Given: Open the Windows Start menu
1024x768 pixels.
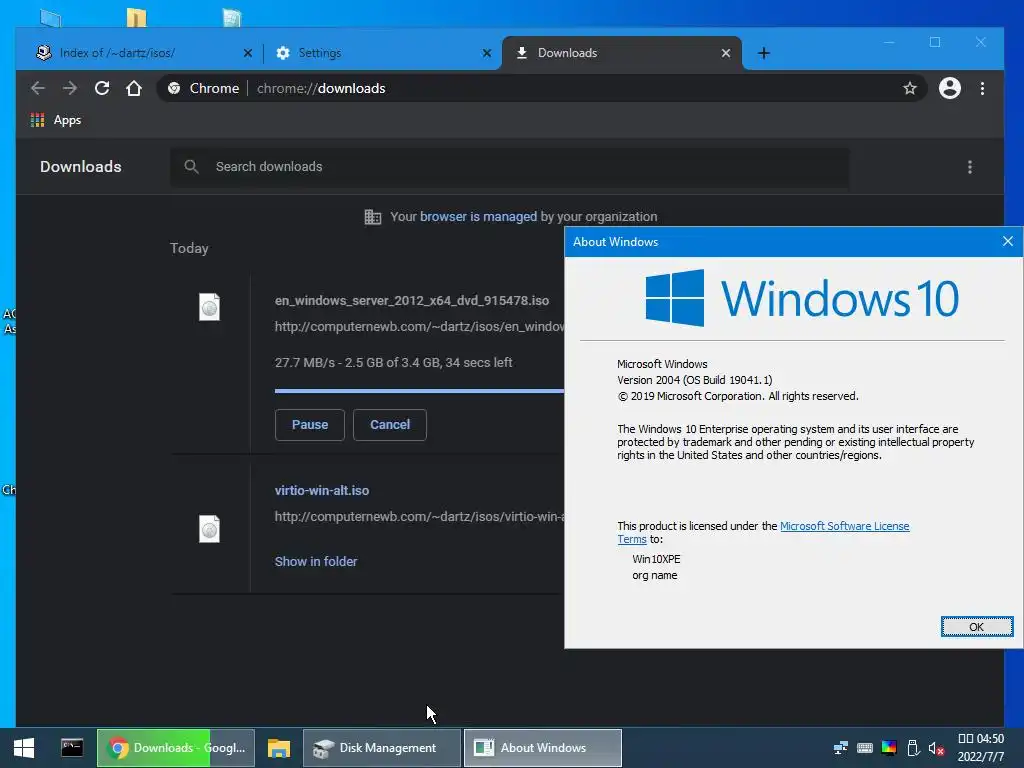Looking at the screenshot, I should (24, 748).
